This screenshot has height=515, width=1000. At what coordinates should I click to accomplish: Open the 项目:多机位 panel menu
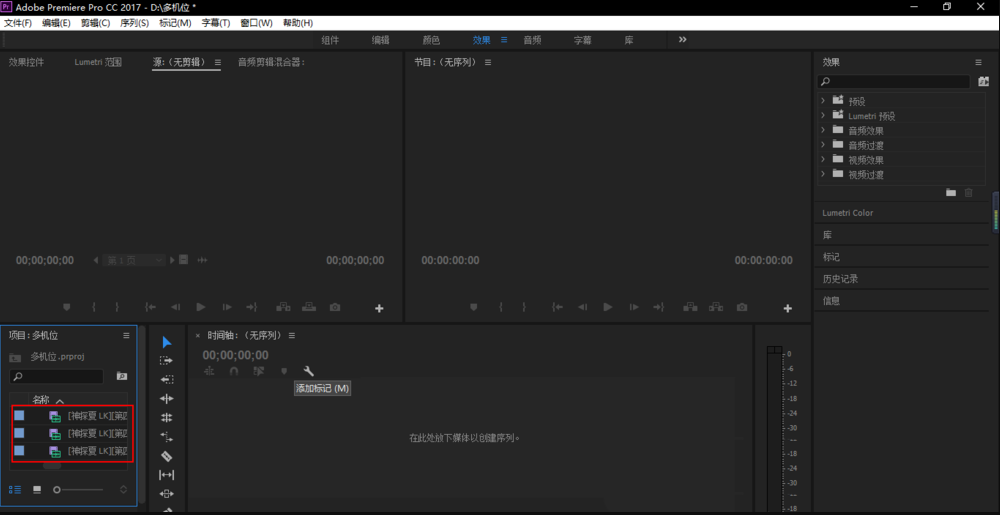tap(126, 335)
